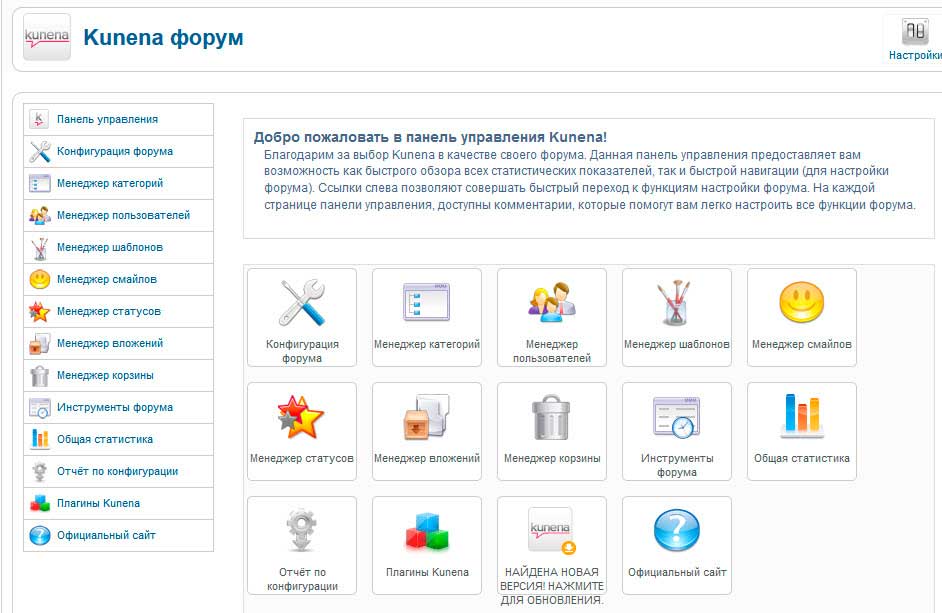
Task: Open the Отчёт по конфигурации link in the sidebar
Action: [x=118, y=471]
